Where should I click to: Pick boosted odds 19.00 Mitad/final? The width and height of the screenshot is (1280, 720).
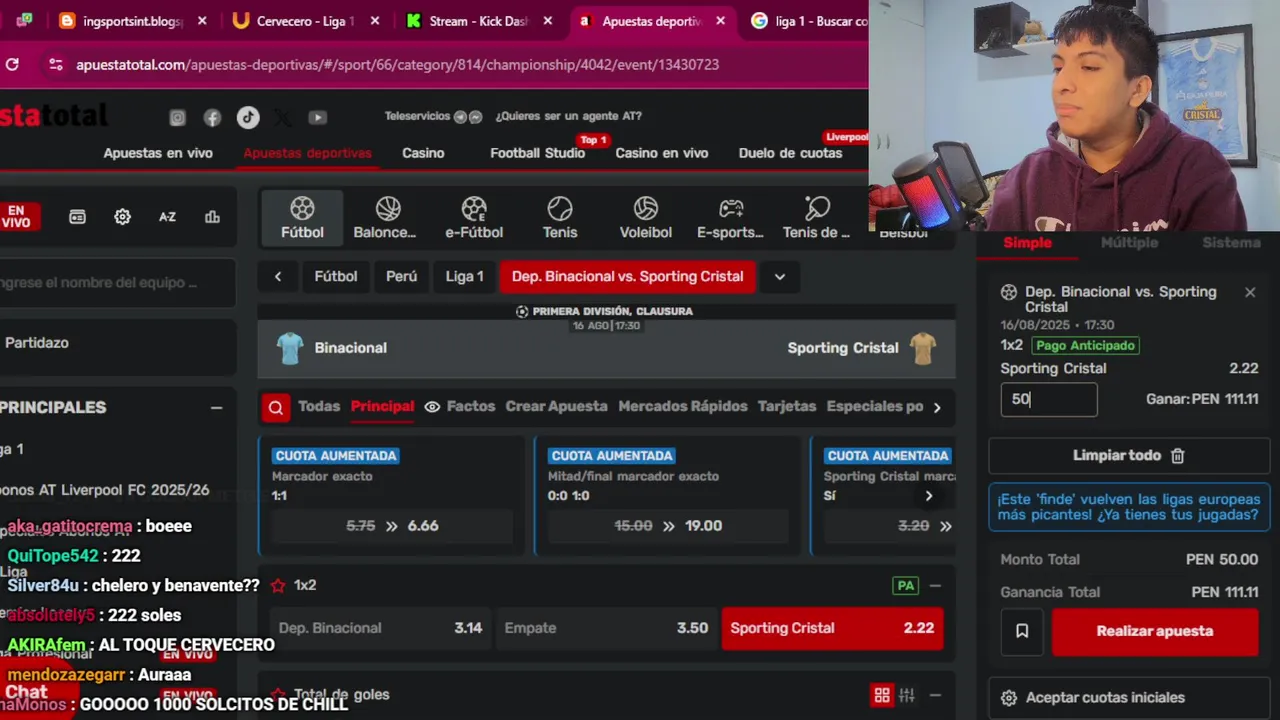668,526
